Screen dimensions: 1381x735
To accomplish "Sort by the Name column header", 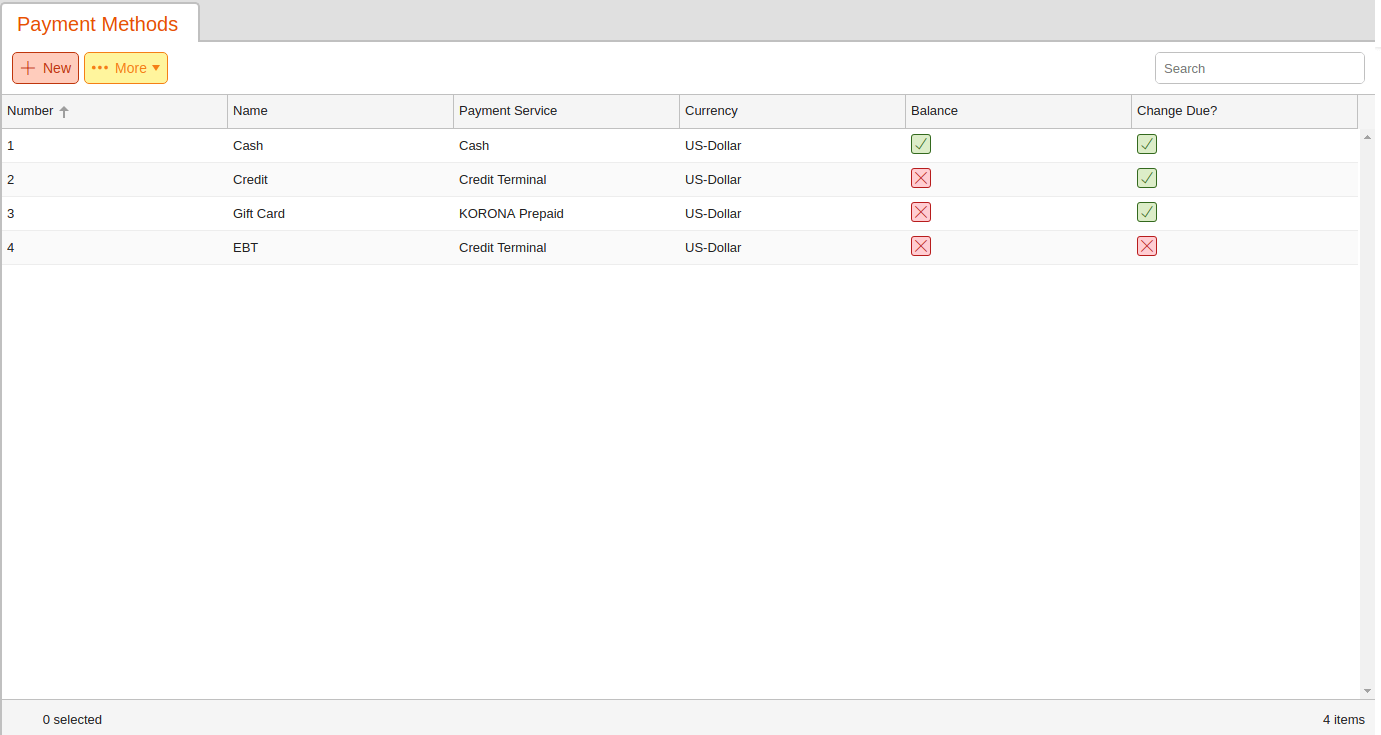I will point(340,111).
